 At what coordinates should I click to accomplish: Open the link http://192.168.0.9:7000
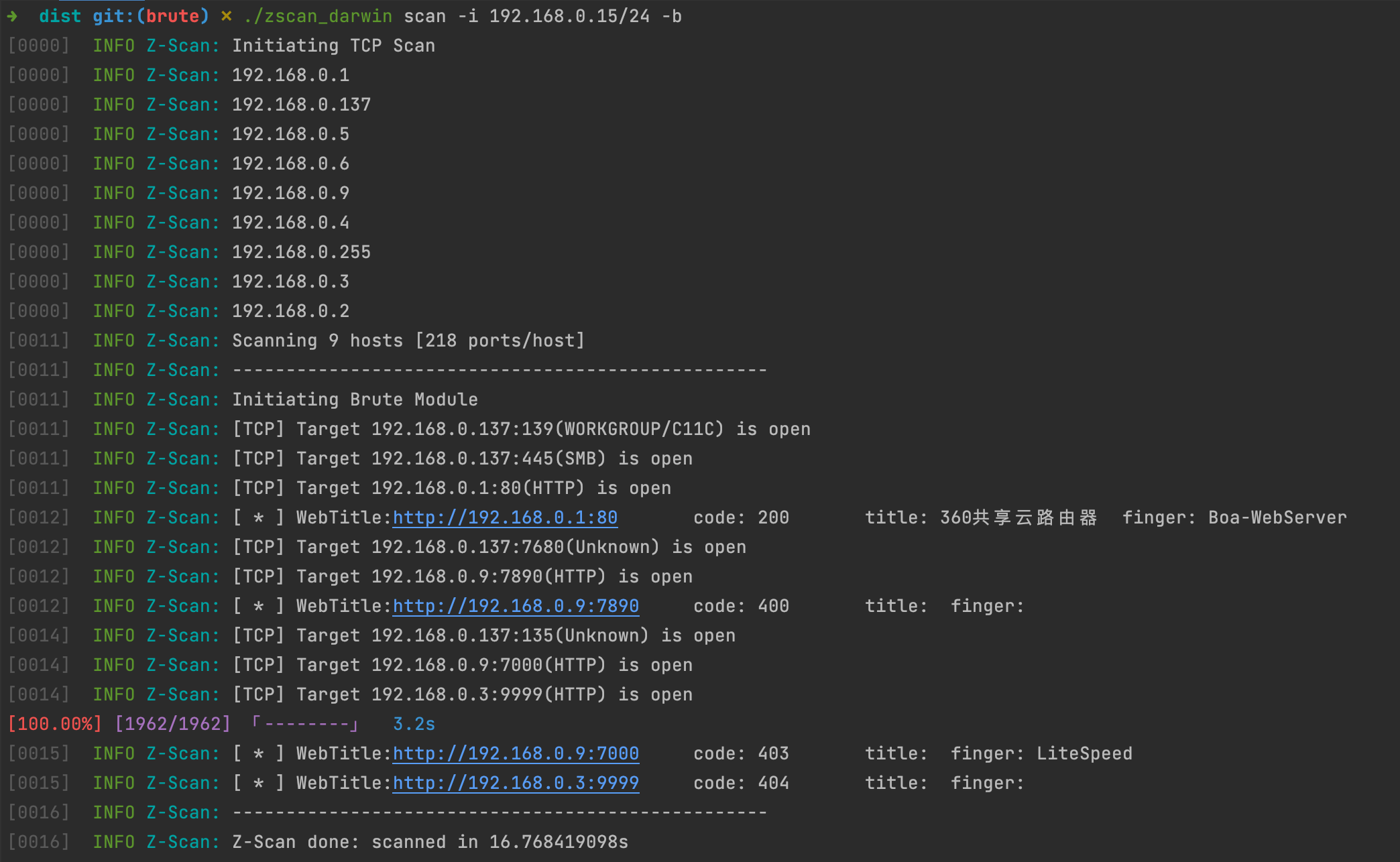pos(516,753)
